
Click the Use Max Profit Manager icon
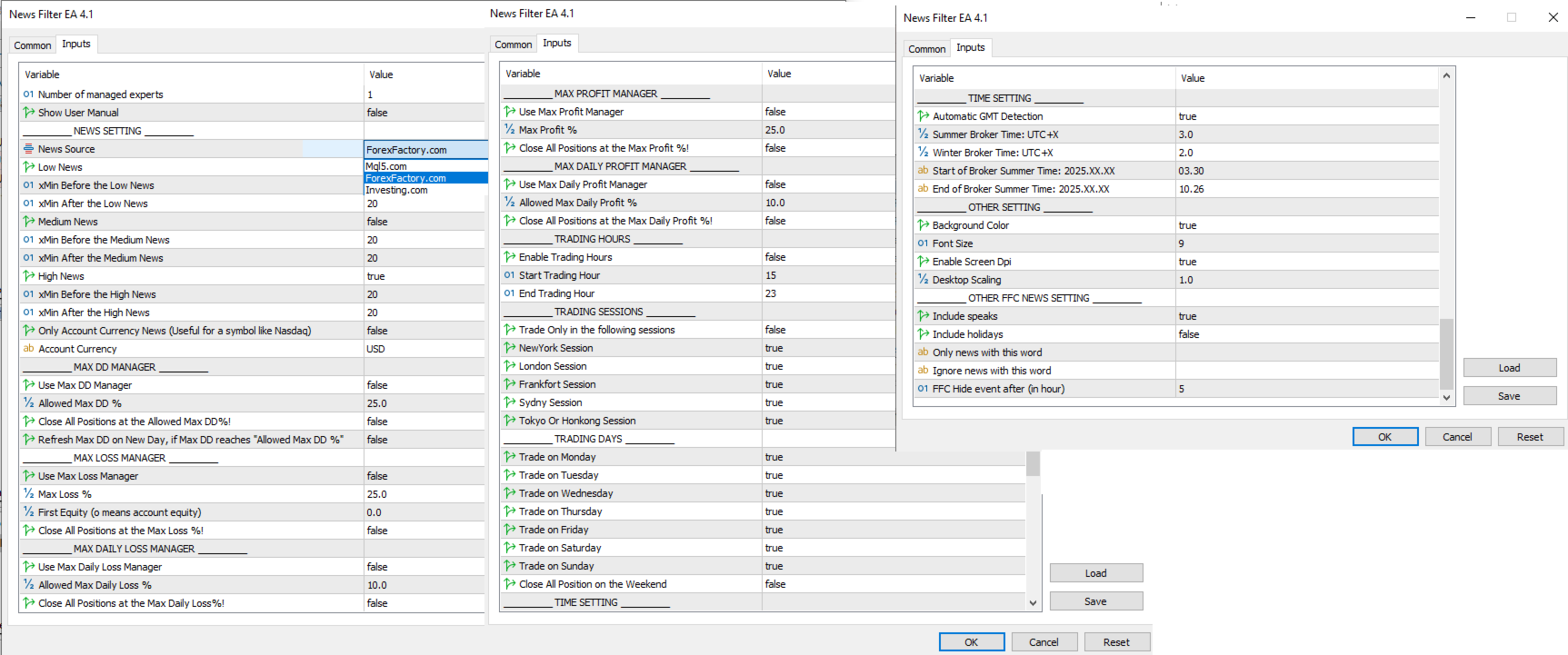510,112
